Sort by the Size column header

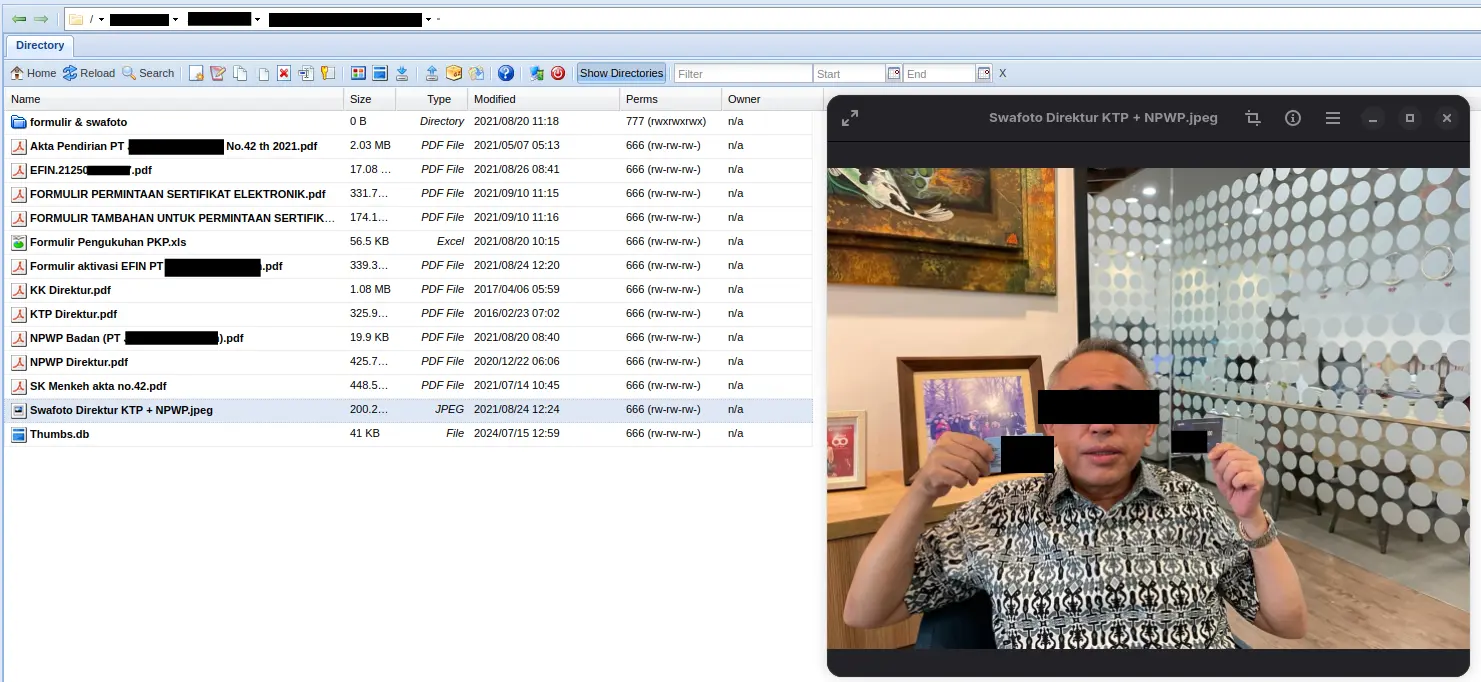click(370, 99)
